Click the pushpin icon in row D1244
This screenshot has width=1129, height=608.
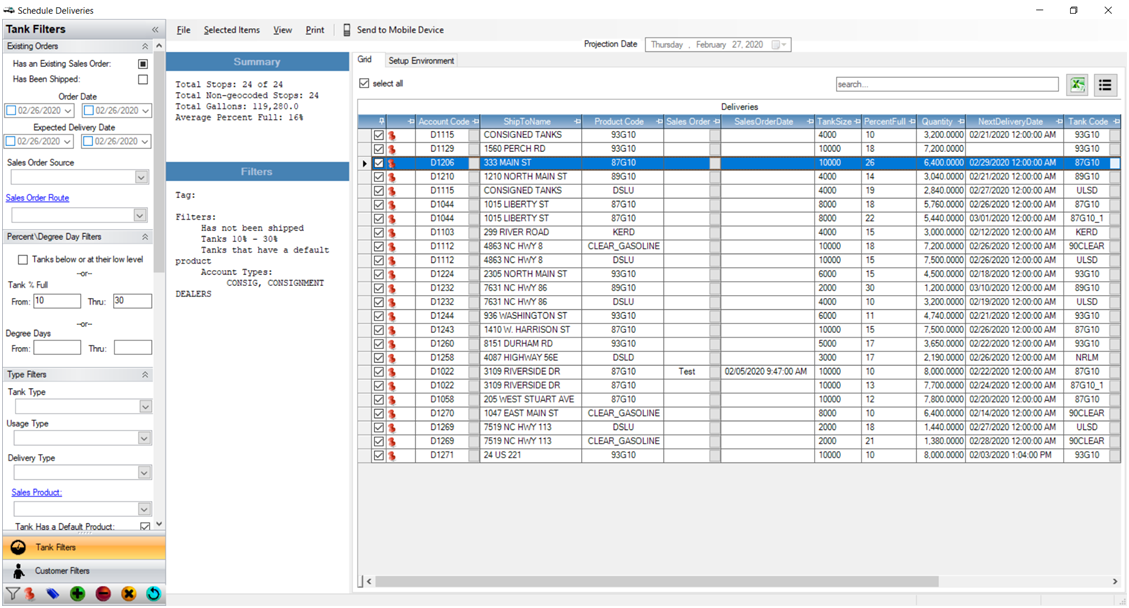(x=392, y=316)
